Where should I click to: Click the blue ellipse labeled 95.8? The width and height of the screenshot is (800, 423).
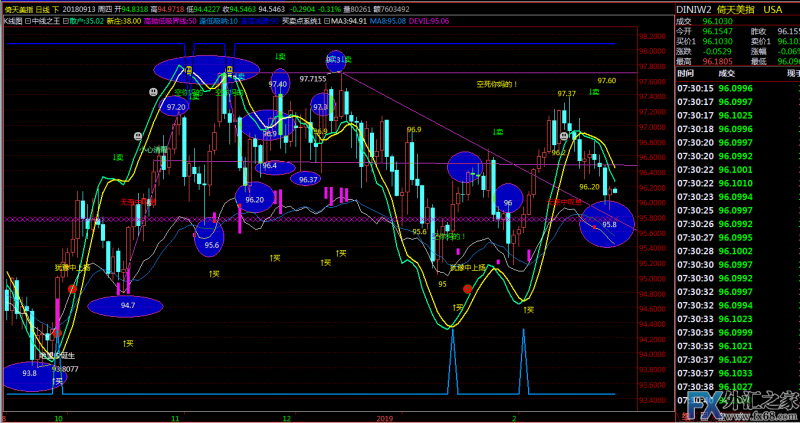click(607, 224)
